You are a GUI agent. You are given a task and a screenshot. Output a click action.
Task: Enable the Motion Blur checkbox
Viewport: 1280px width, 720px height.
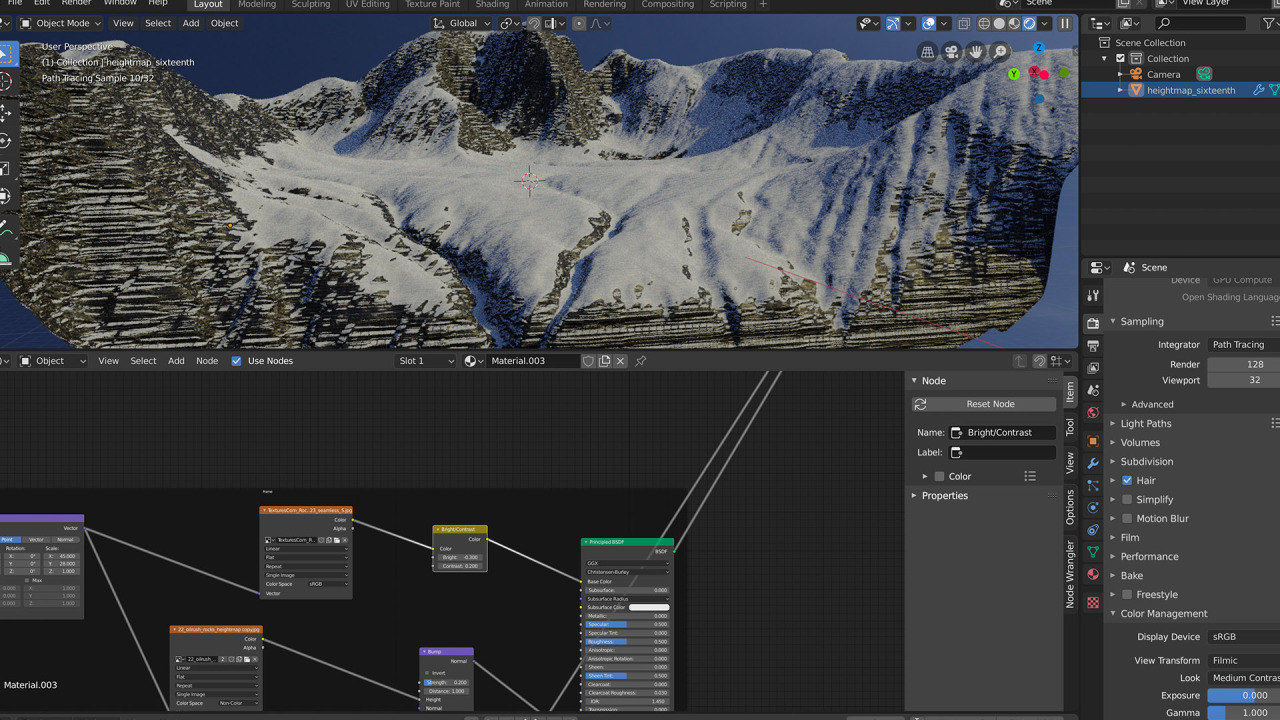point(1127,519)
